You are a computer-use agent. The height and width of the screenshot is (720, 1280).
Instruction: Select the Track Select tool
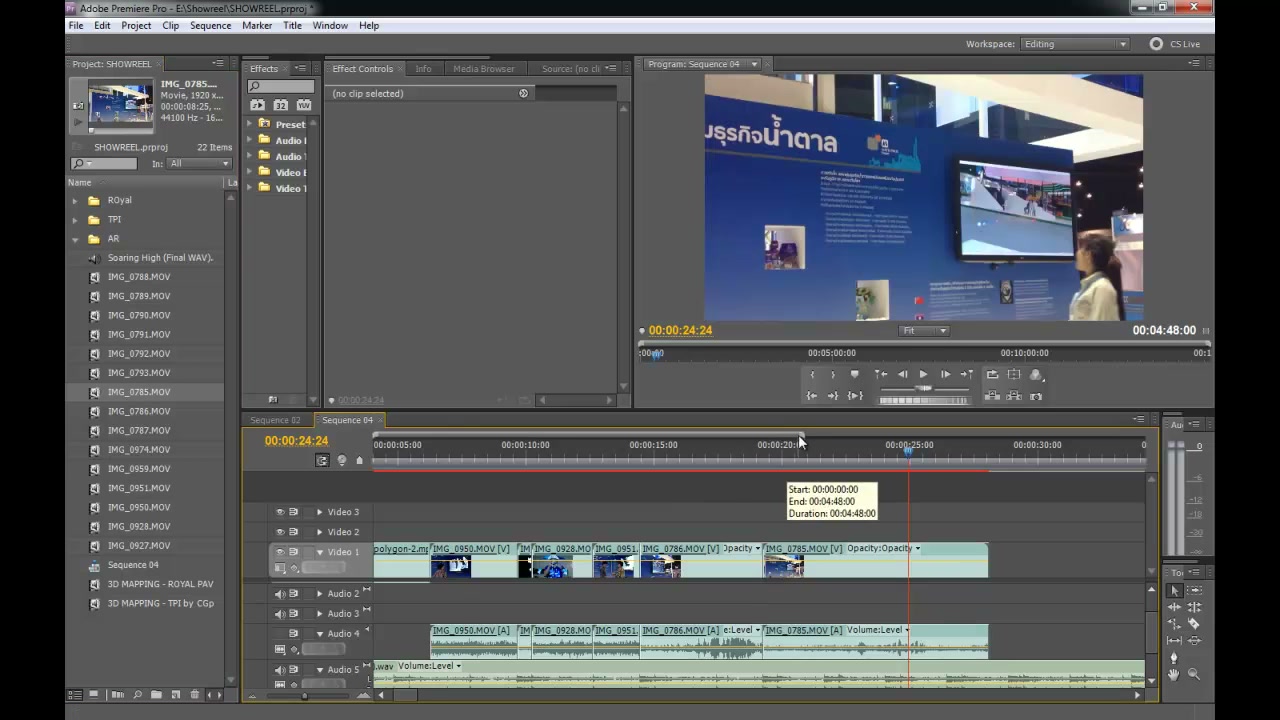tap(1194, 590)
